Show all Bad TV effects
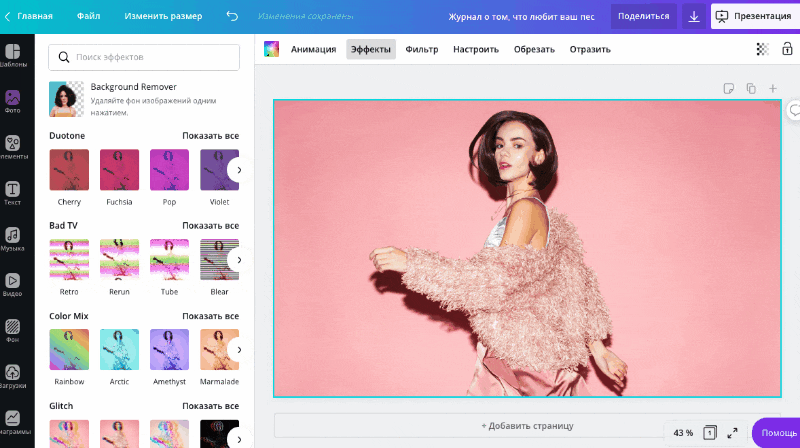Image resolution: width=800 pixels, height=448 pixels. click(210, 226)
